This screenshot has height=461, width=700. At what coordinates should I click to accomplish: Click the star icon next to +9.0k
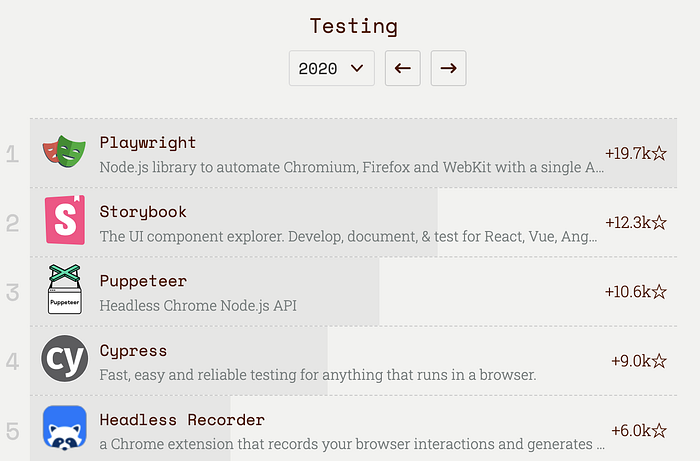(x=659, y=361)
